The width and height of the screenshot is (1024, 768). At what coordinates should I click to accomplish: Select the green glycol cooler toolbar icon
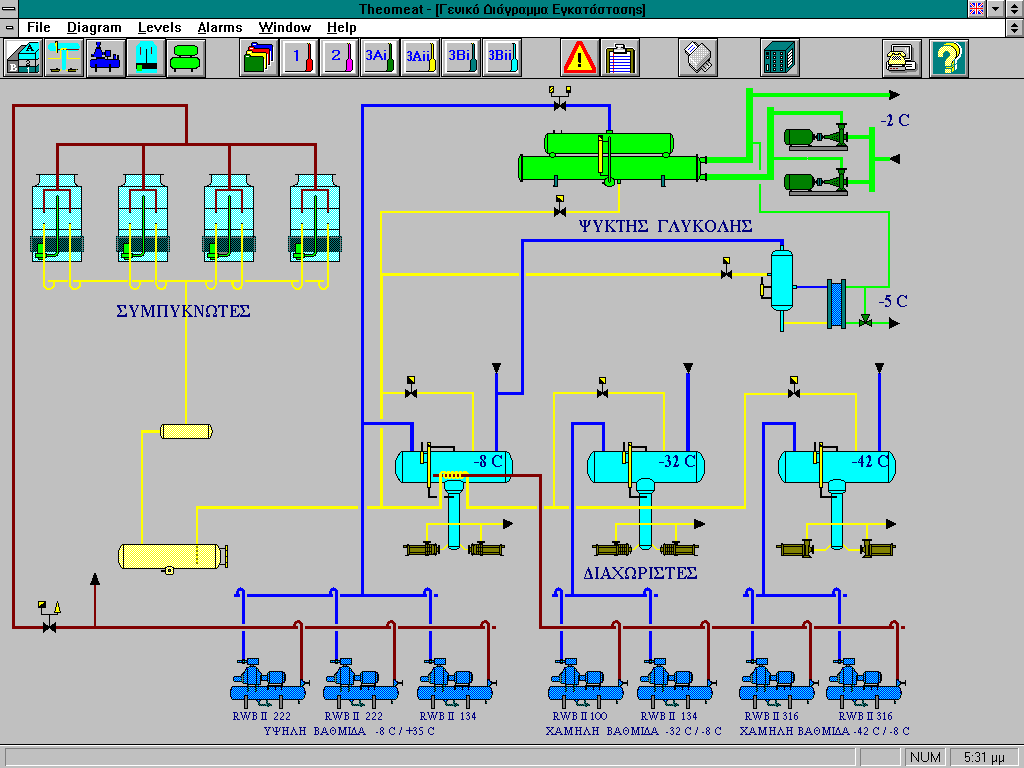186,57
